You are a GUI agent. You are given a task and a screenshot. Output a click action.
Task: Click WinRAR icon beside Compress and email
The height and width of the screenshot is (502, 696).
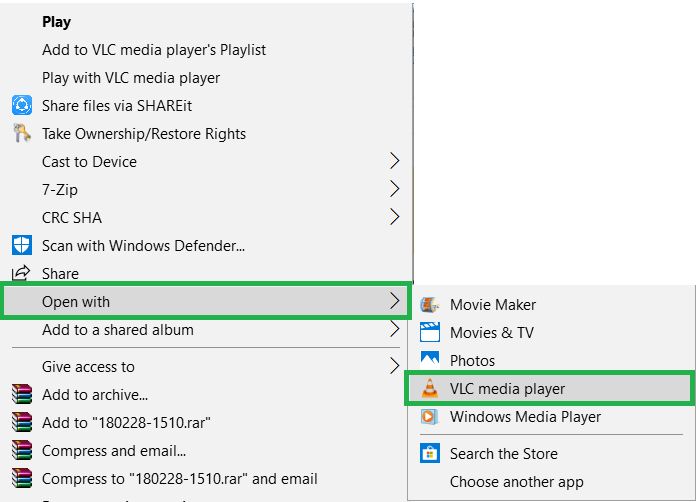[22, 450]
